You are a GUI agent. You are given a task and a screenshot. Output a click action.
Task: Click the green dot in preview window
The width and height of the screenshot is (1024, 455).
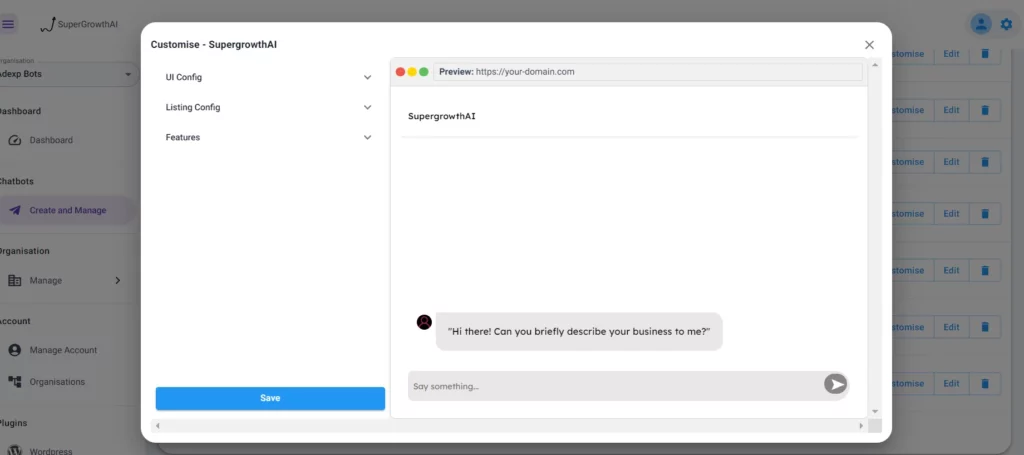pos(424,72)
